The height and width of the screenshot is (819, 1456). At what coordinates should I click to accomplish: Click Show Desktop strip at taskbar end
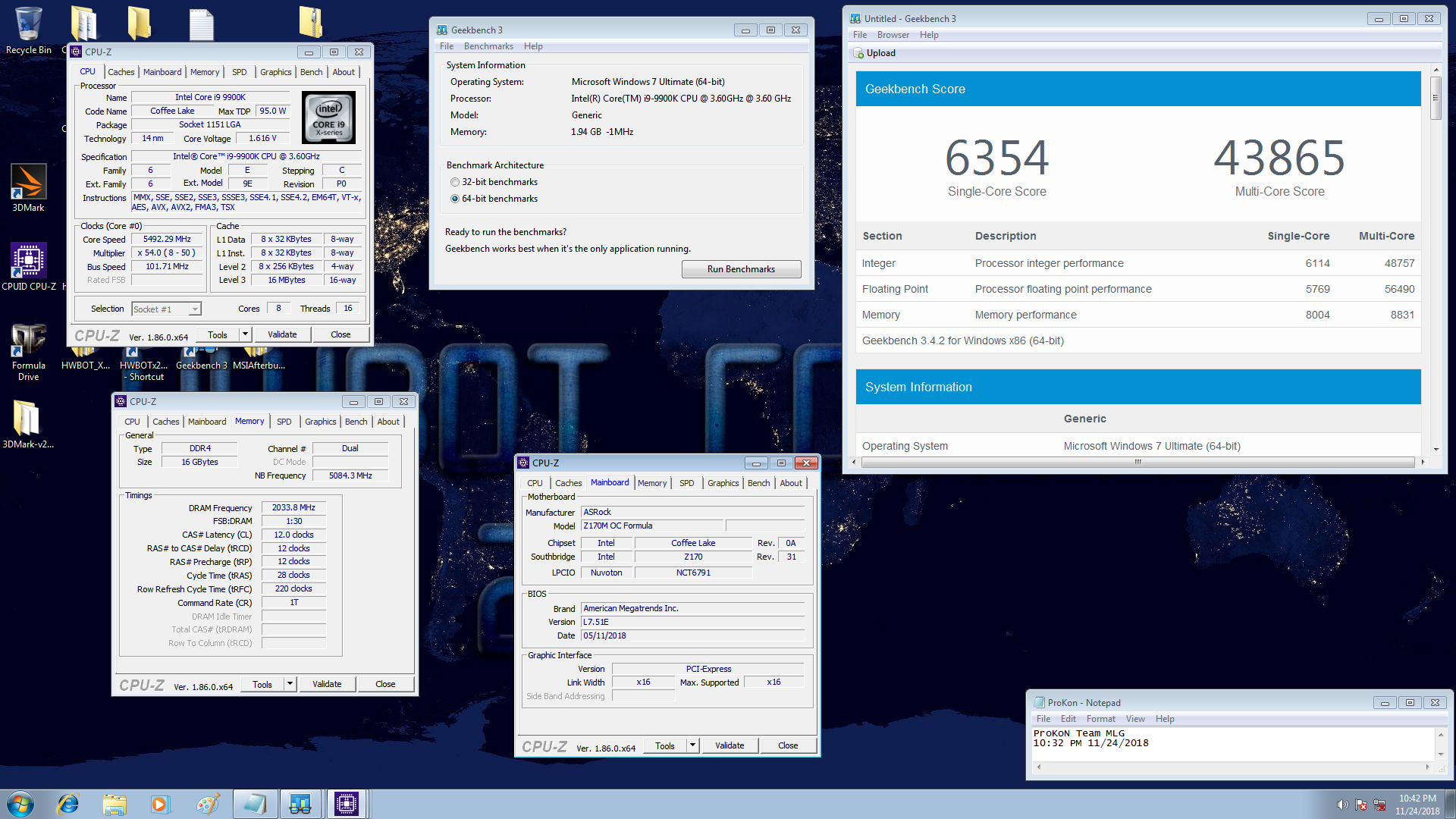pos(1450,804)
